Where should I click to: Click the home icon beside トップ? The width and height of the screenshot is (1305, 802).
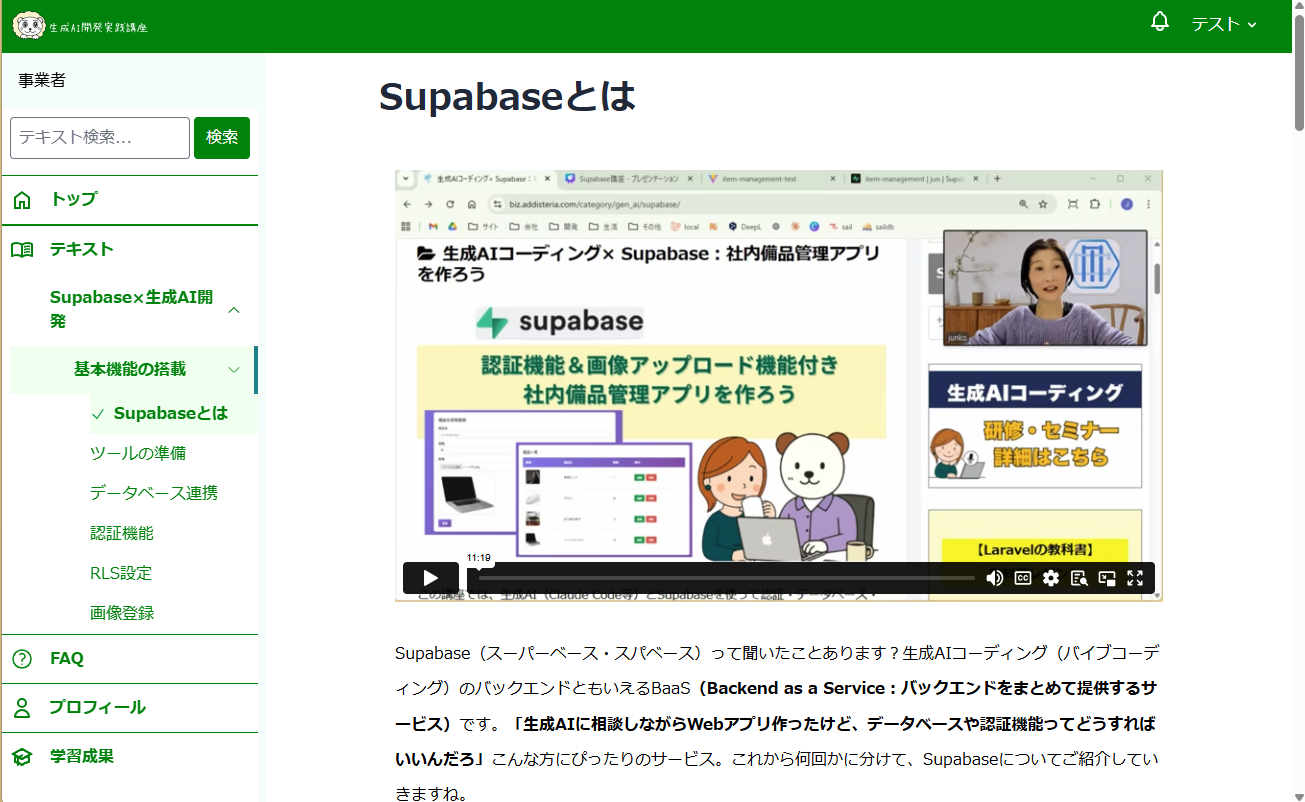22,199
